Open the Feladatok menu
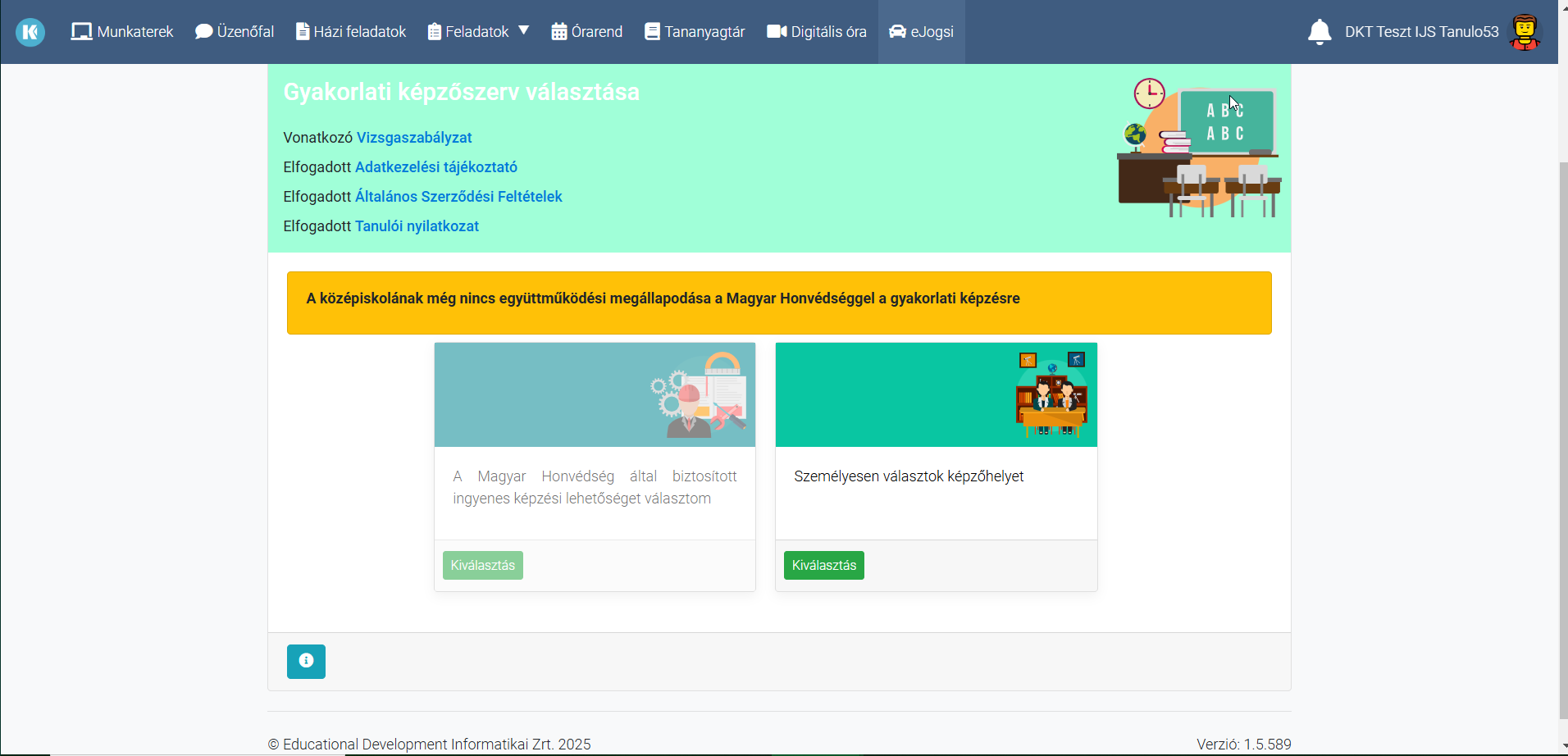The width and height of the screenshot is (1568, 756). [478, 32]
